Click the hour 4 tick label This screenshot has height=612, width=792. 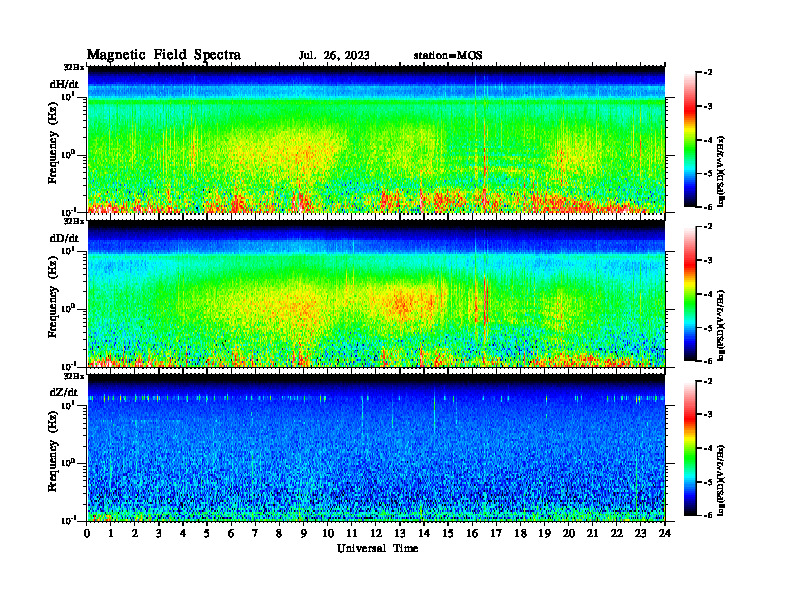183,533
